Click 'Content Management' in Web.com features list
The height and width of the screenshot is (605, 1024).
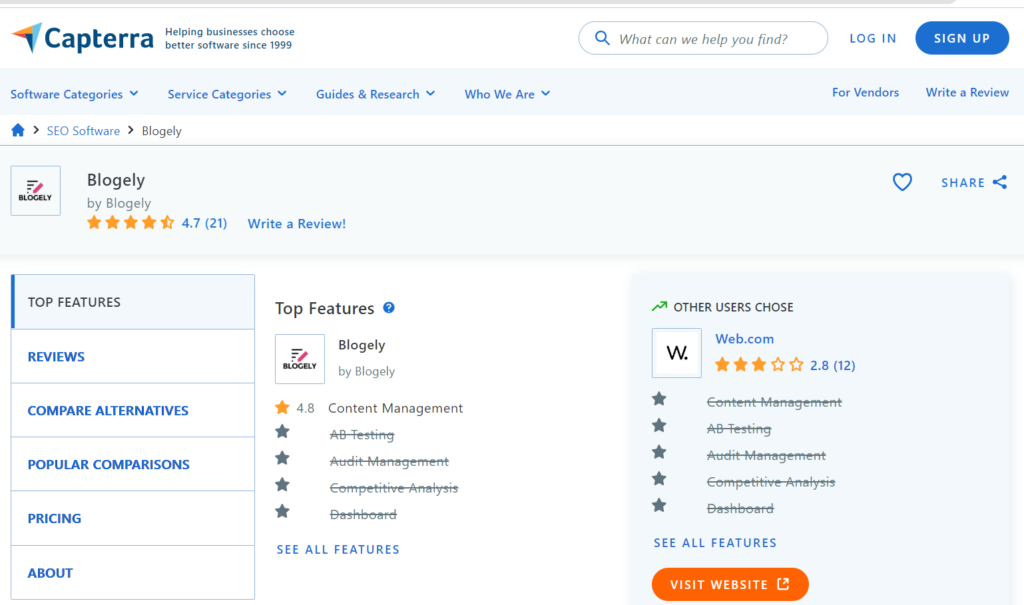(x=774, y=402)
